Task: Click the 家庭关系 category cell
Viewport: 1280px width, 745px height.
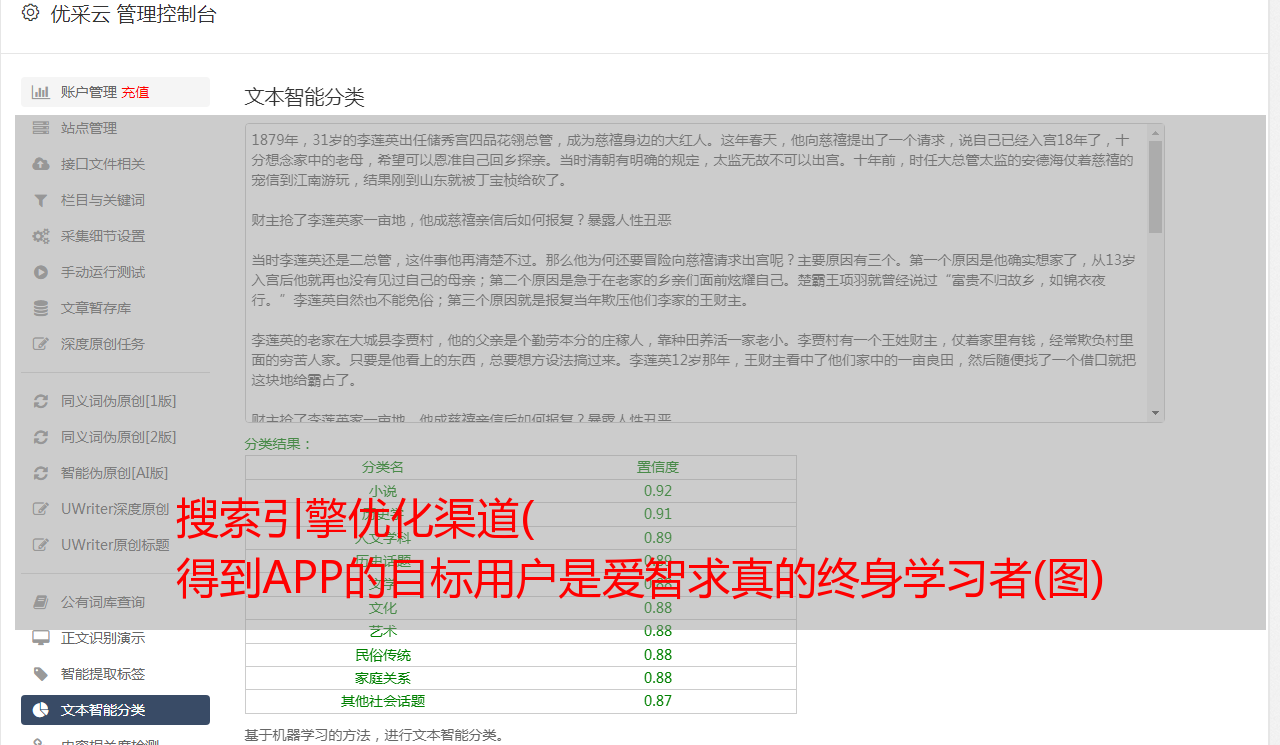Action: 383,678
